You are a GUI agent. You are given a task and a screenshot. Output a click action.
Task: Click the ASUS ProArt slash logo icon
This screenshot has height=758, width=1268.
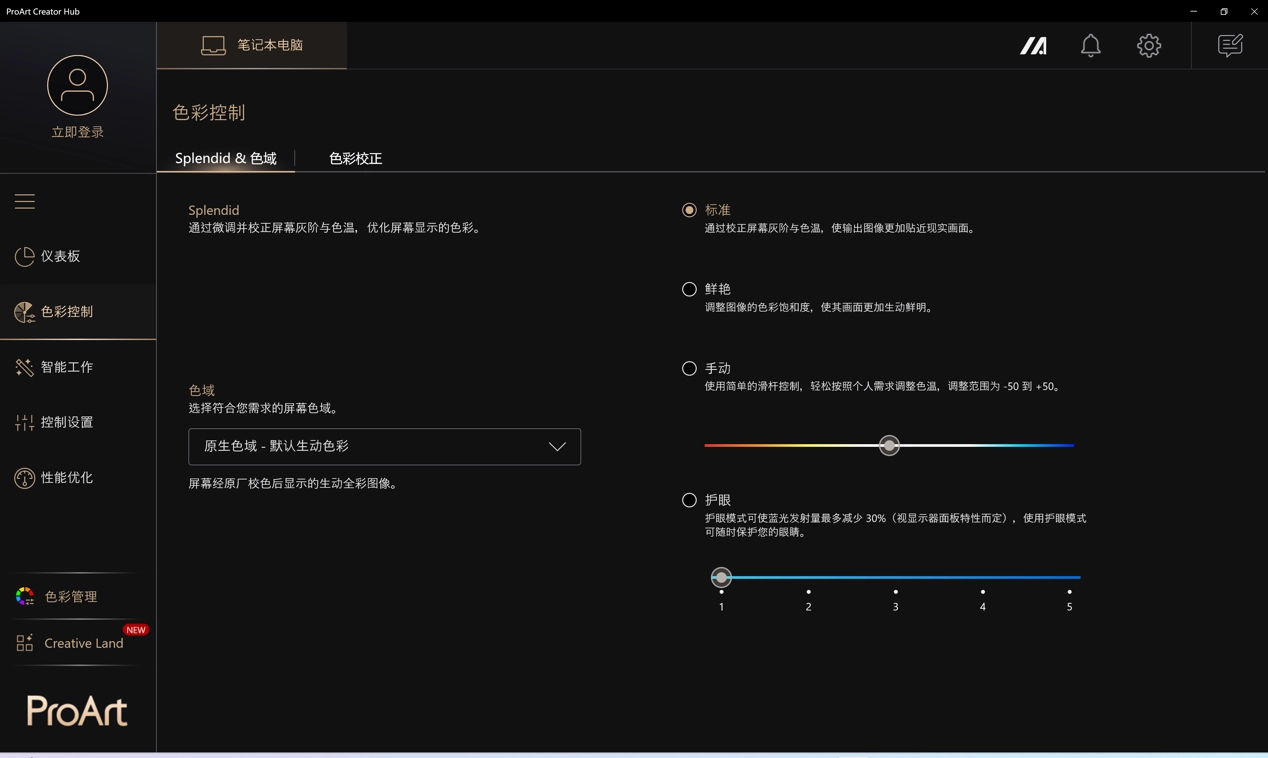[1033, 46]
